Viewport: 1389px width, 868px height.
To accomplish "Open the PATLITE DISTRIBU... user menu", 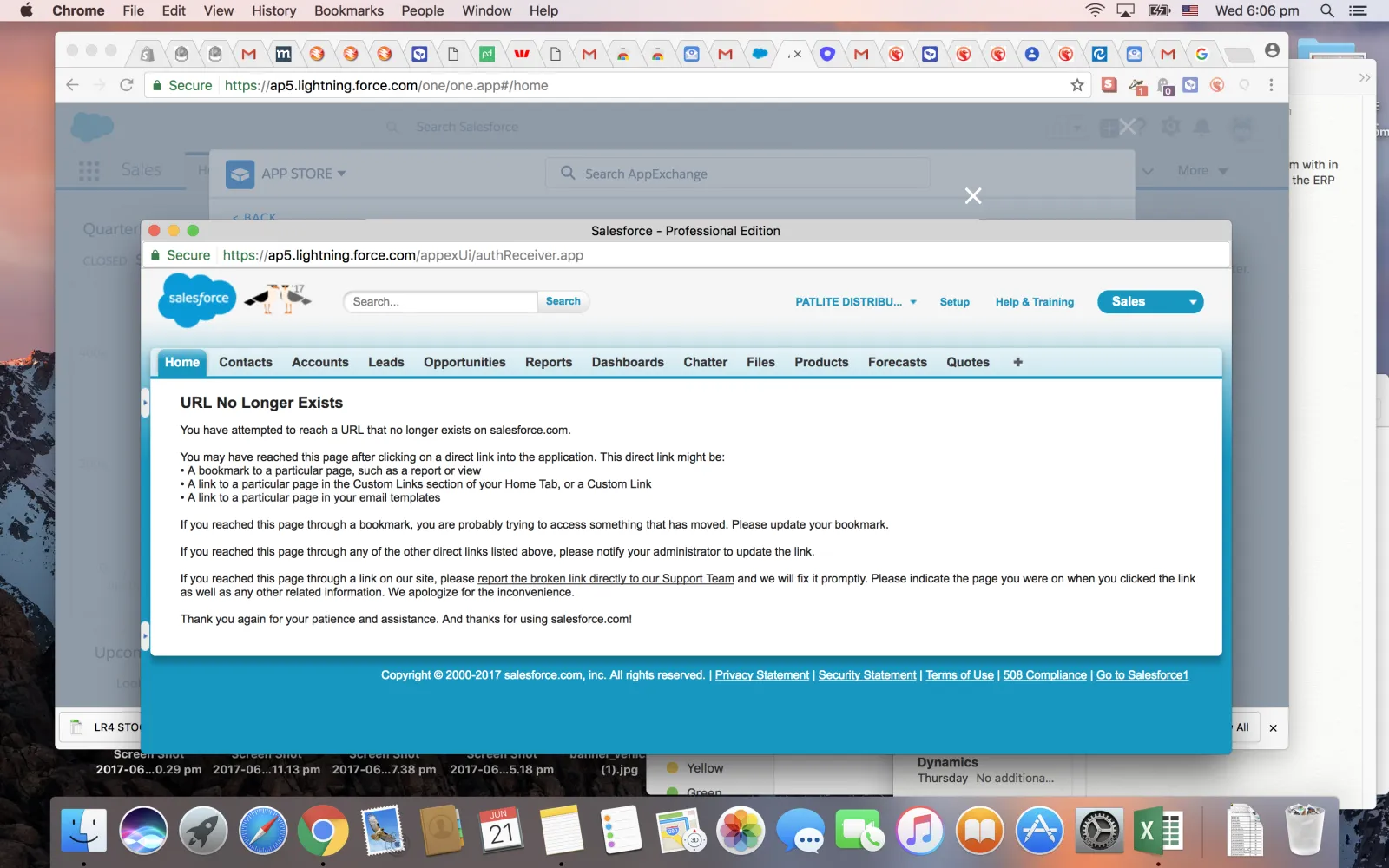I will (855, 302).
